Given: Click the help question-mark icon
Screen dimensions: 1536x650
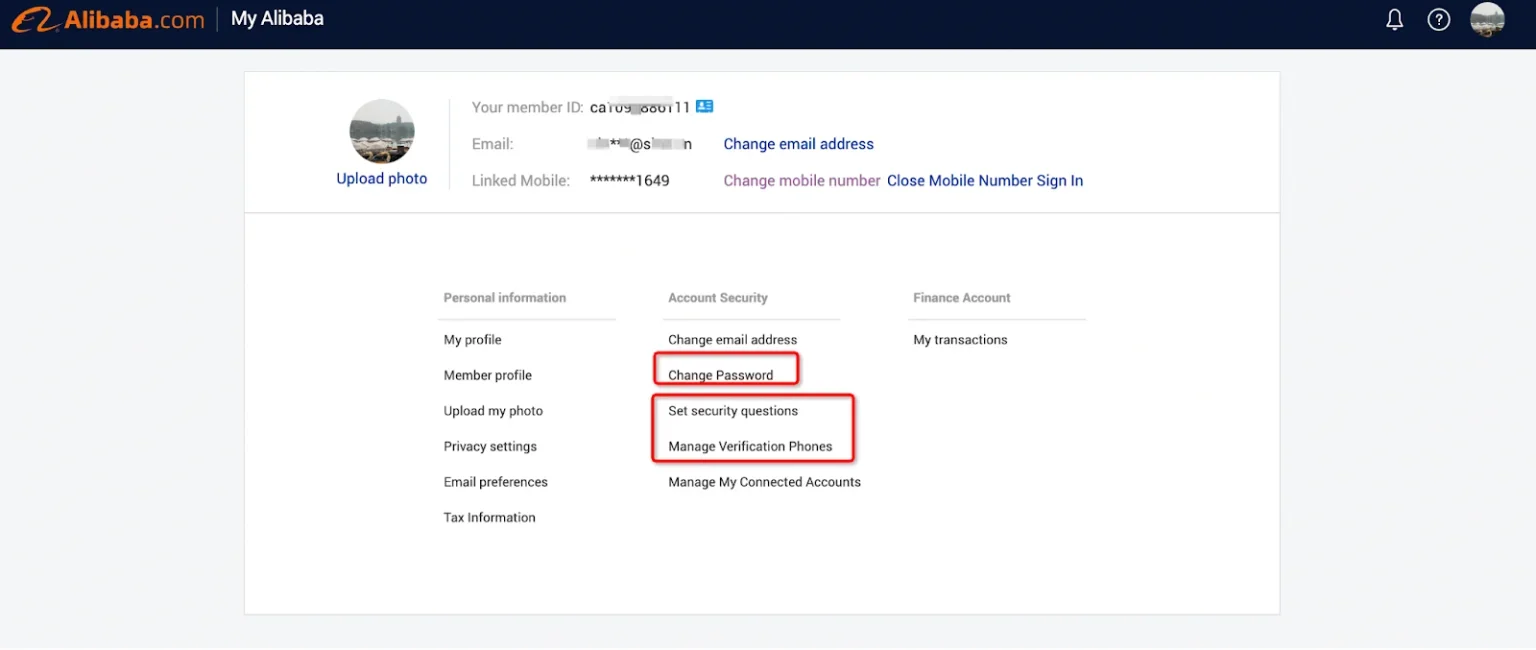Looking at the screenshot, I should click(x=1439, y=18).
